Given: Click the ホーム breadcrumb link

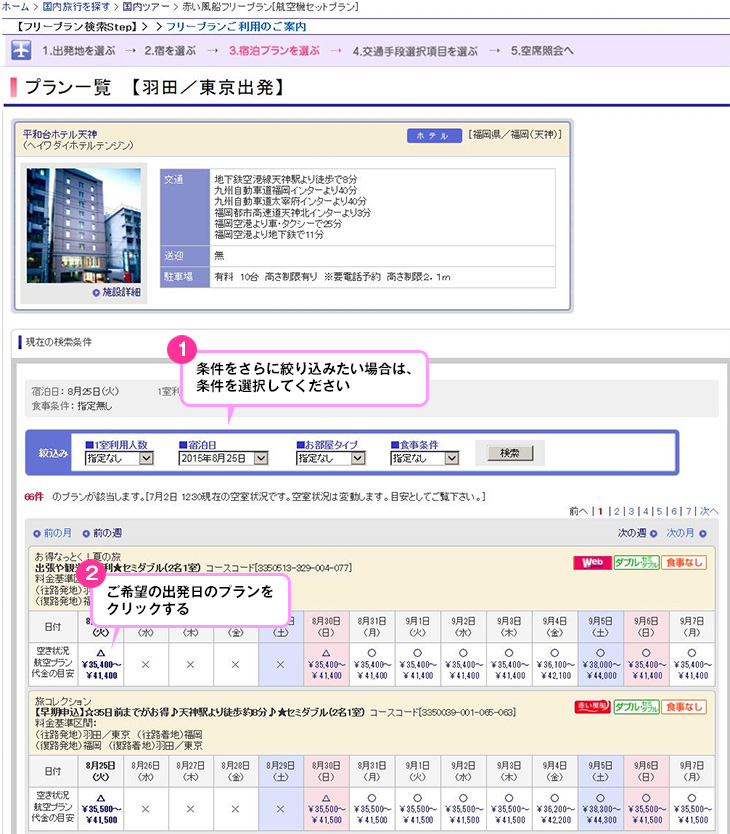Looking at the screenshot, I should coord(14,7).
